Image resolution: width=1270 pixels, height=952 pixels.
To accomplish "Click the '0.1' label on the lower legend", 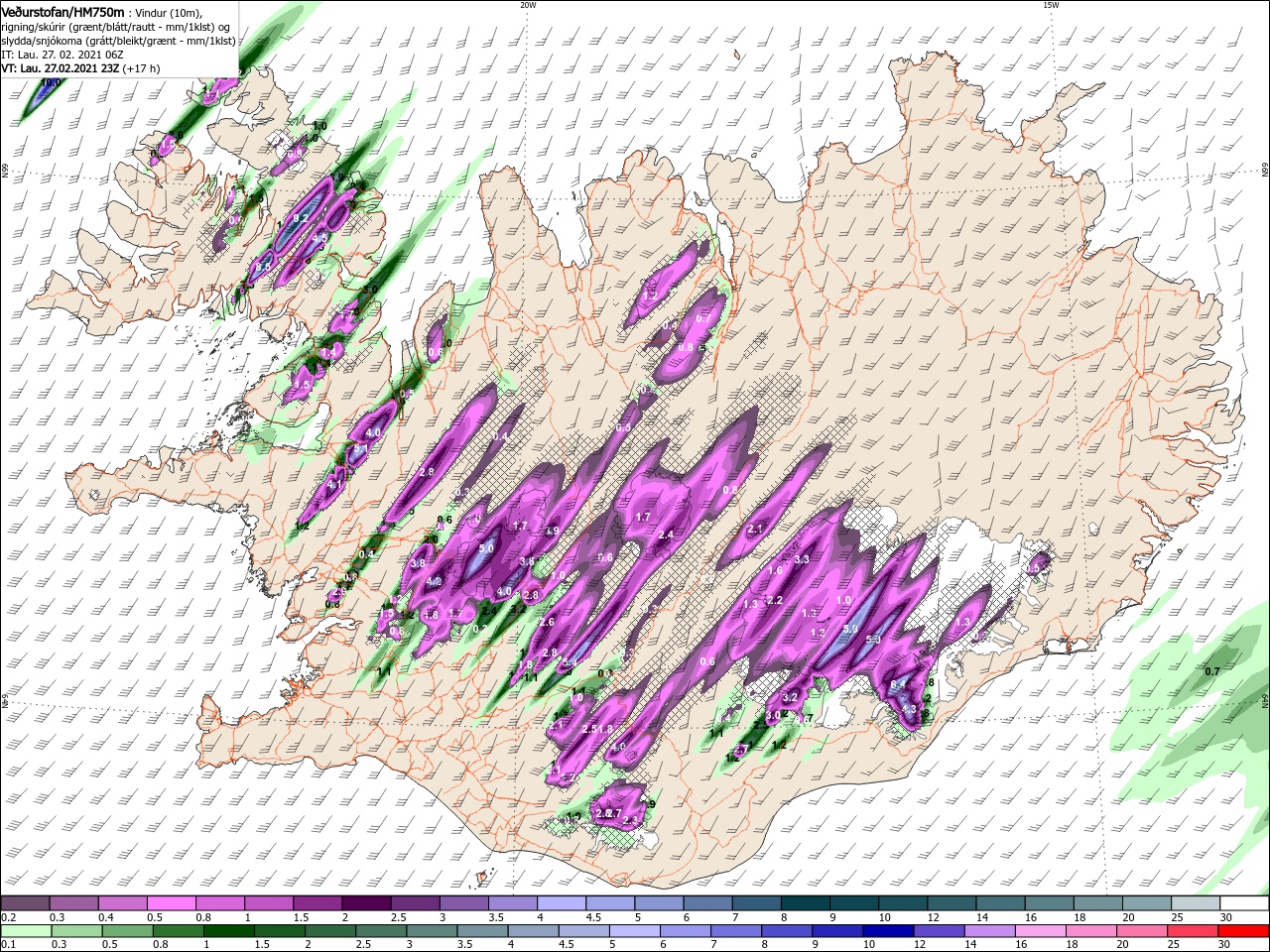I will tap(8, 945).
